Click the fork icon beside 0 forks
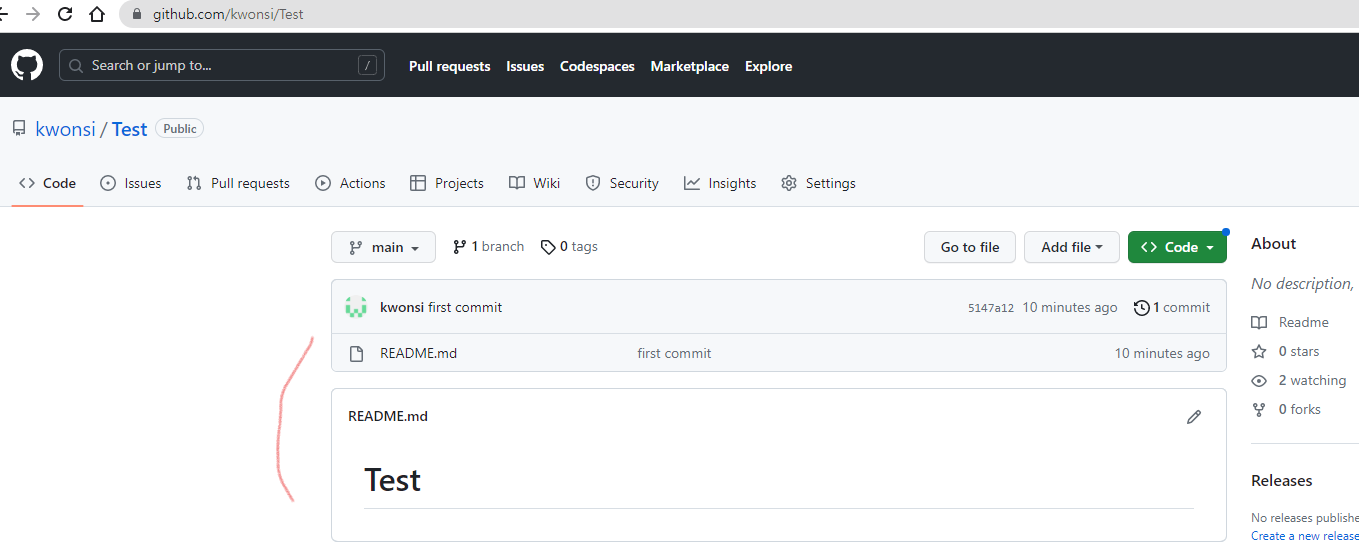Screen dimensions: 1359x546 pos(1259,409)
